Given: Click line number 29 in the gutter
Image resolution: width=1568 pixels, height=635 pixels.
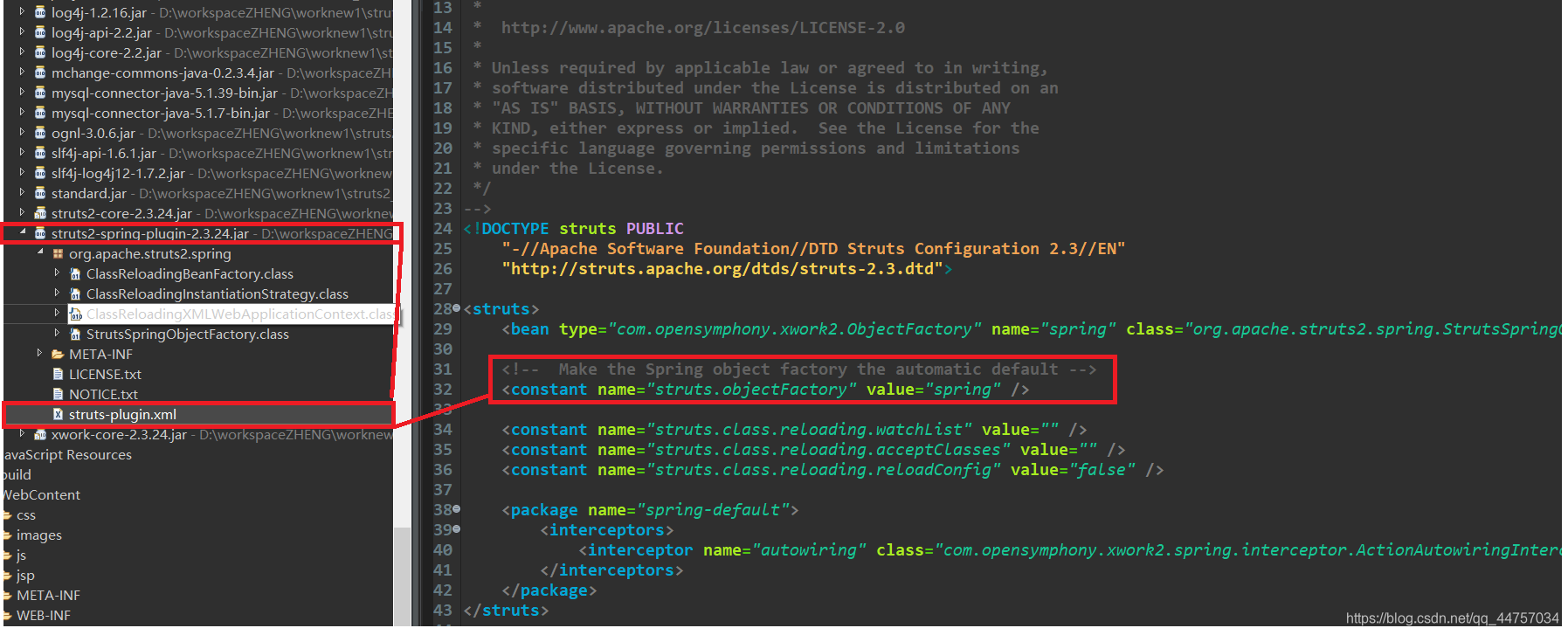Looking at the screenshot, I should [443, 329].
